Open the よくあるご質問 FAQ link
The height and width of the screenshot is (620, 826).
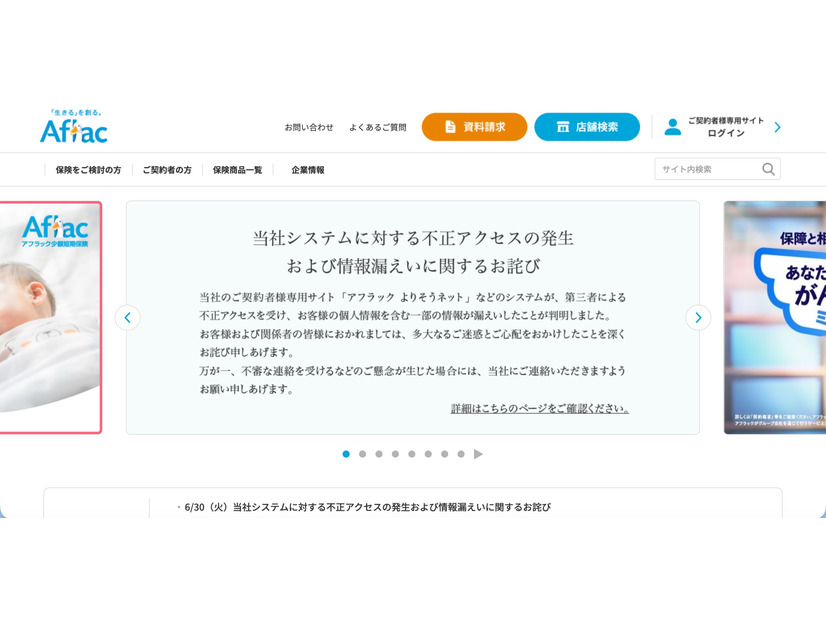pyautogui.click(x=378, y=127)
